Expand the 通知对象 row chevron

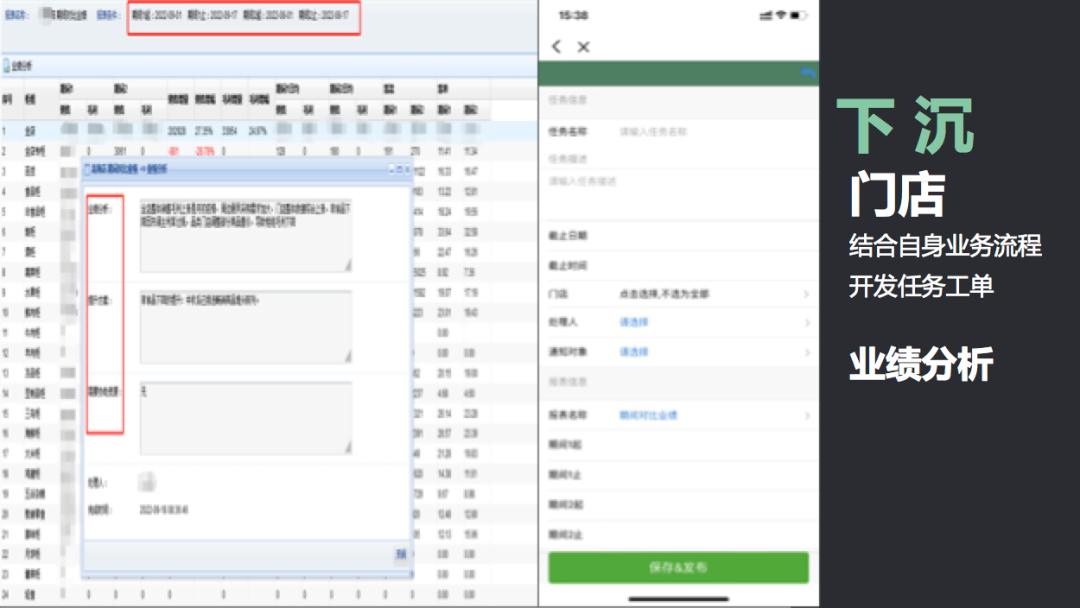pyautogui.click(x=806, y=353)
